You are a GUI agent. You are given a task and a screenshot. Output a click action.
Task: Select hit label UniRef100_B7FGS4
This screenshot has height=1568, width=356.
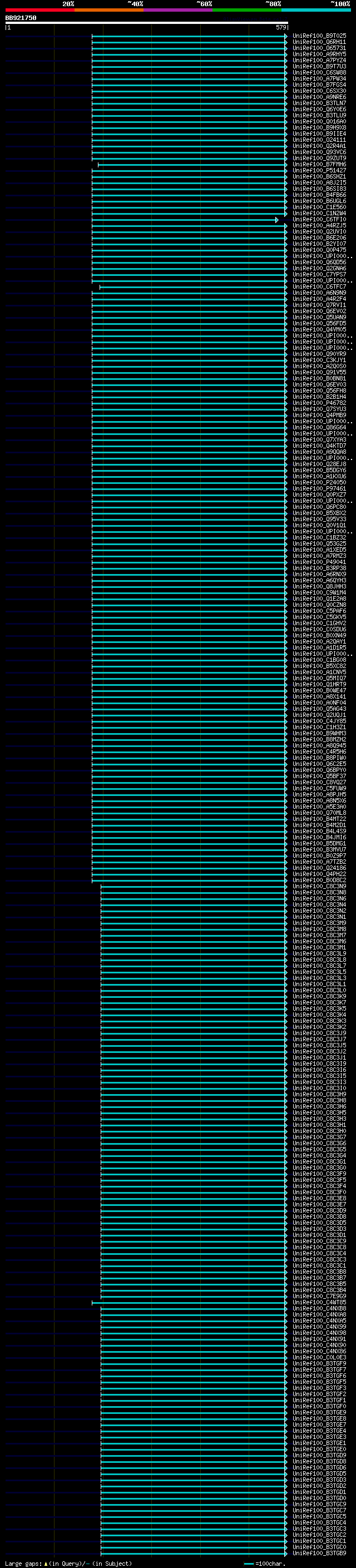tap(319, 85)
